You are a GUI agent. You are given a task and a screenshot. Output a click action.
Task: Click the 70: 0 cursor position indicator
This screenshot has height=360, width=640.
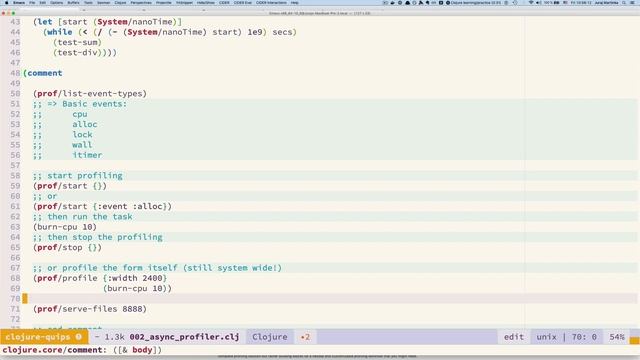584,337
